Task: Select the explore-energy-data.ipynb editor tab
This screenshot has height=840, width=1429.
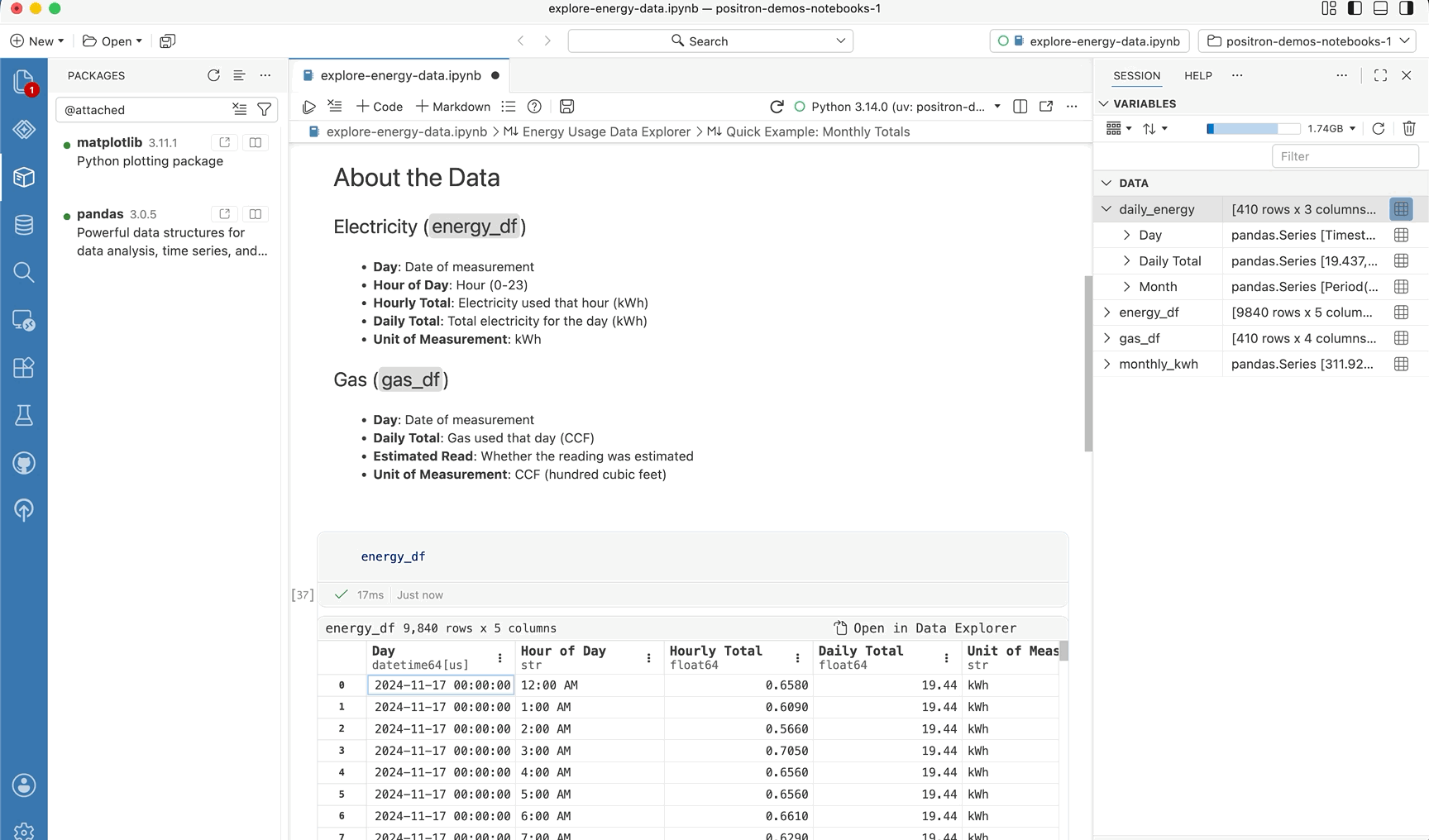Action: tap(400, 75)
